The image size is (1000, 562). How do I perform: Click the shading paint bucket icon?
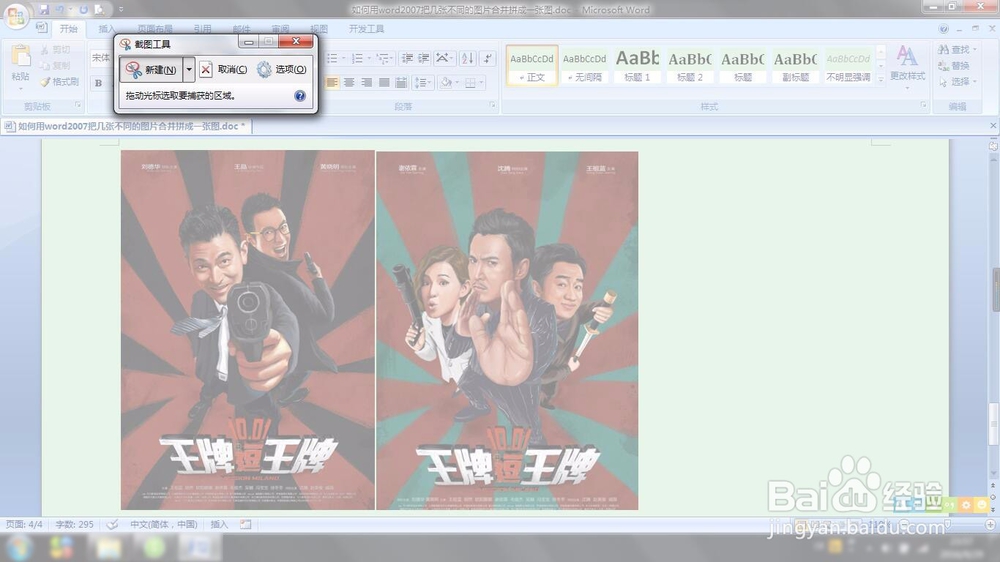(x=446, y=82)
